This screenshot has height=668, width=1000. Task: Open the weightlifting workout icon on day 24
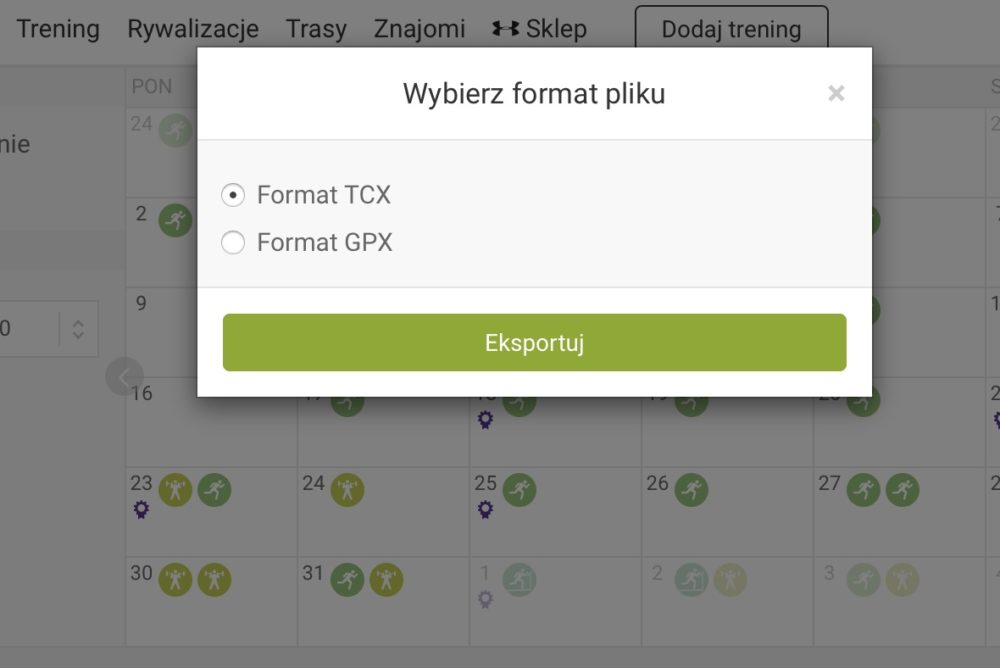(x=348, y=490)
